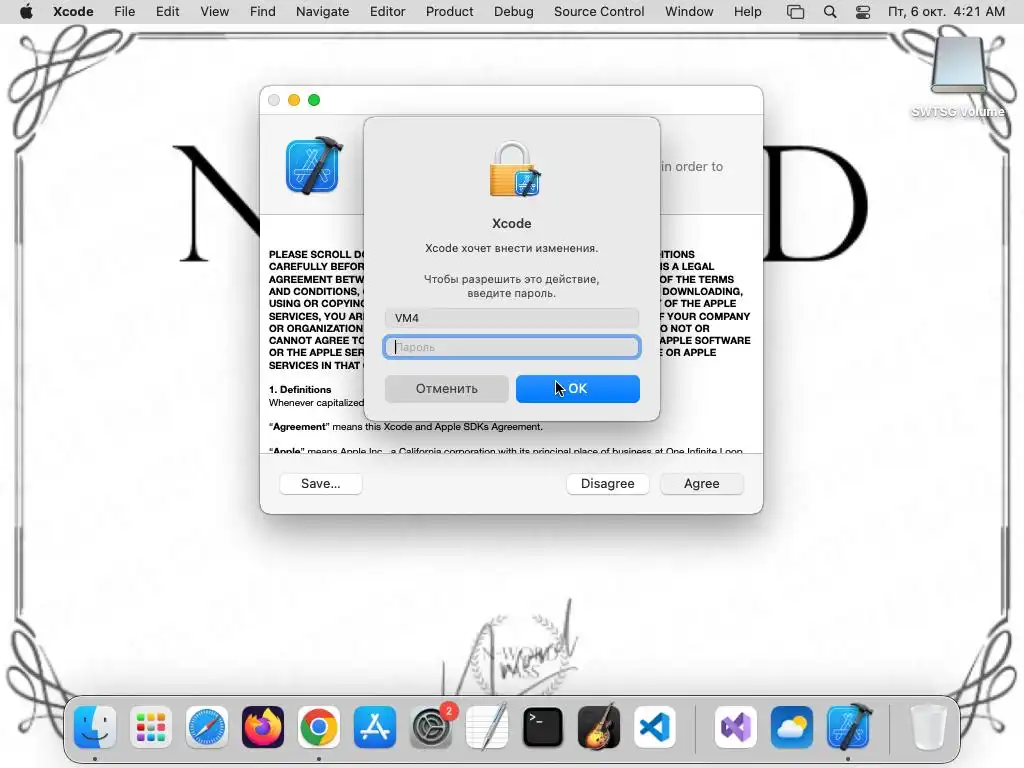Cancel the dialog with Отменить button
This screenshot has height=768, width=1024.
pos(447,389)
